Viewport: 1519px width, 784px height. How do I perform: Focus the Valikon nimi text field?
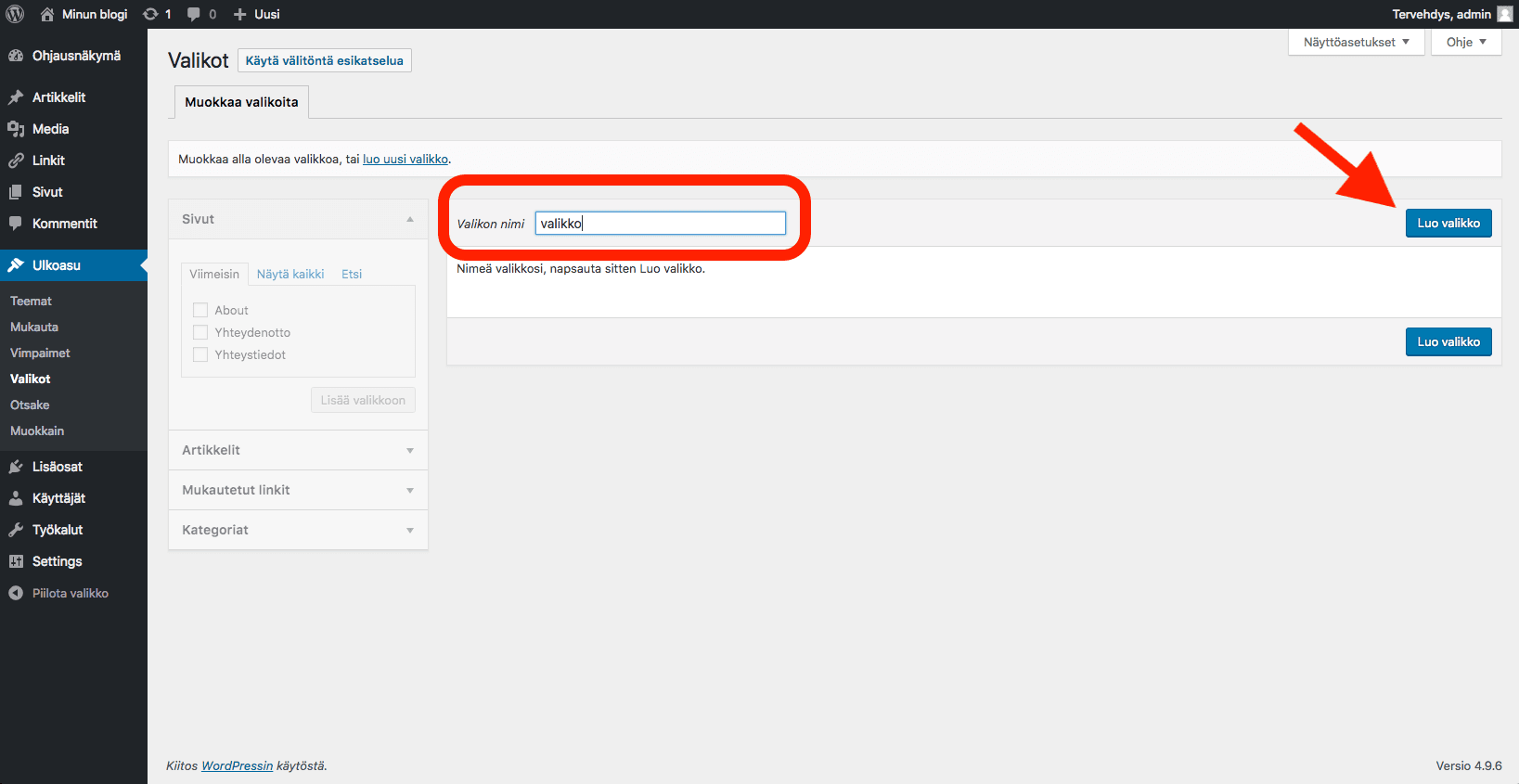pyautogui.click(x=661, y=223)
